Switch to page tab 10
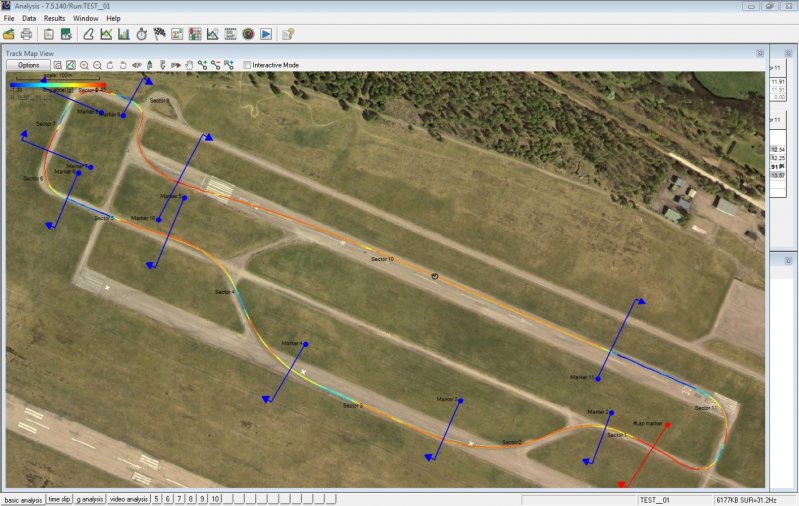Screen dimensions: 799x506 (215, 499)
